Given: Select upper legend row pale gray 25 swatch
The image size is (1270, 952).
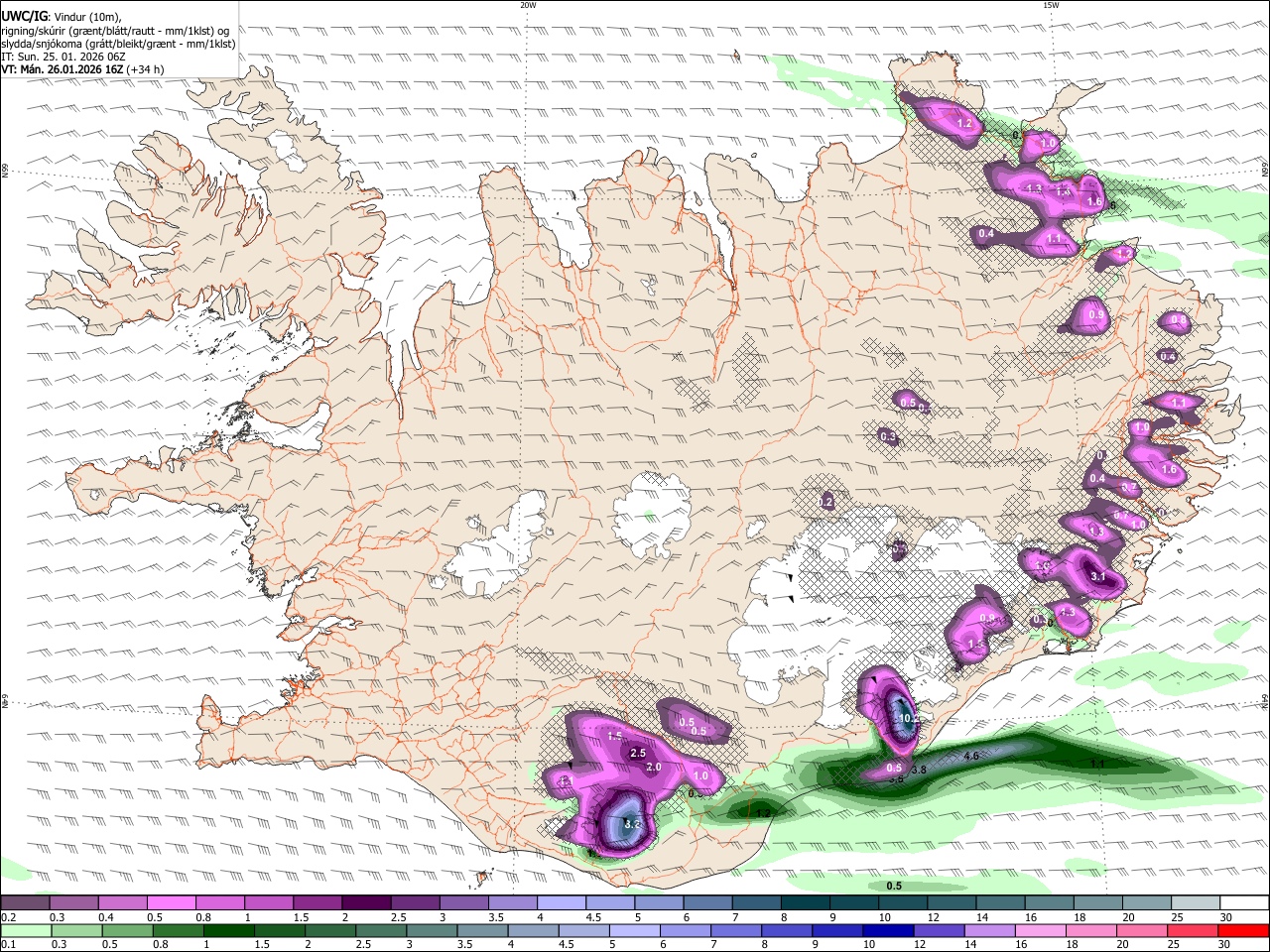Looking at the screenshot, I should coord(1197,903).
